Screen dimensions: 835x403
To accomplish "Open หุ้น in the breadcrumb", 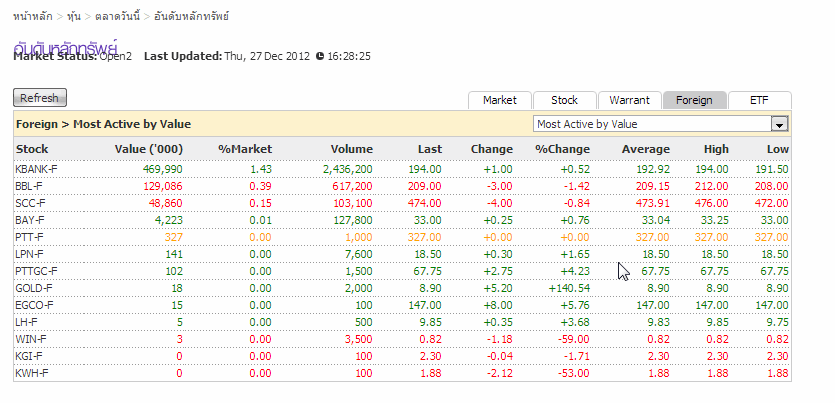I will pyautogui.click(x=74, y=16).
